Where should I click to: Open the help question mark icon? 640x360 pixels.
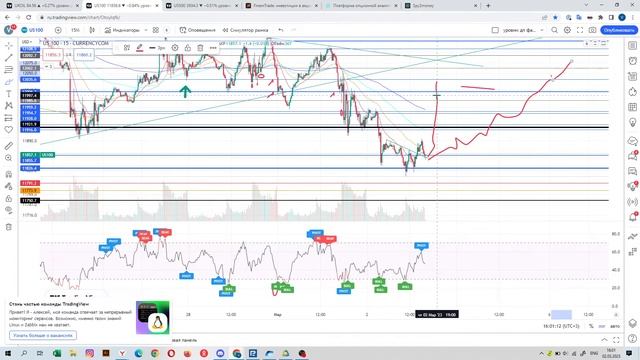(633, 338)
